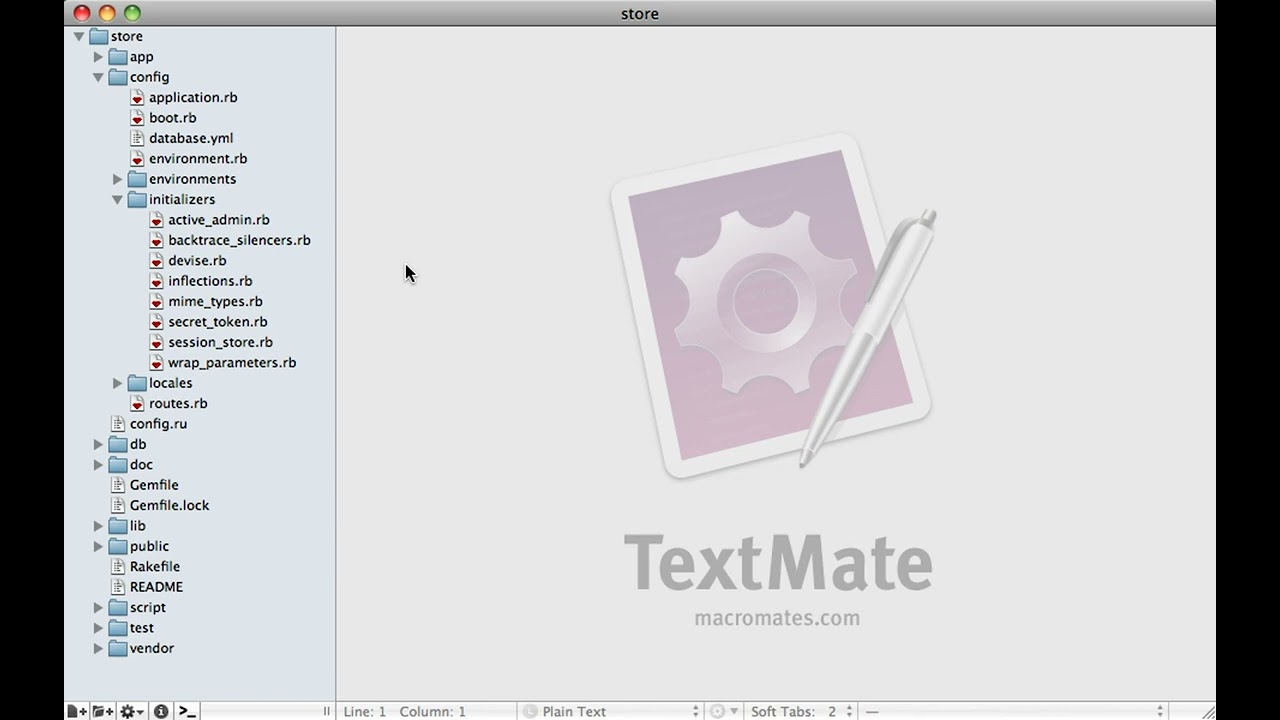Click the Line: 1 status entry

click(365, 711)
